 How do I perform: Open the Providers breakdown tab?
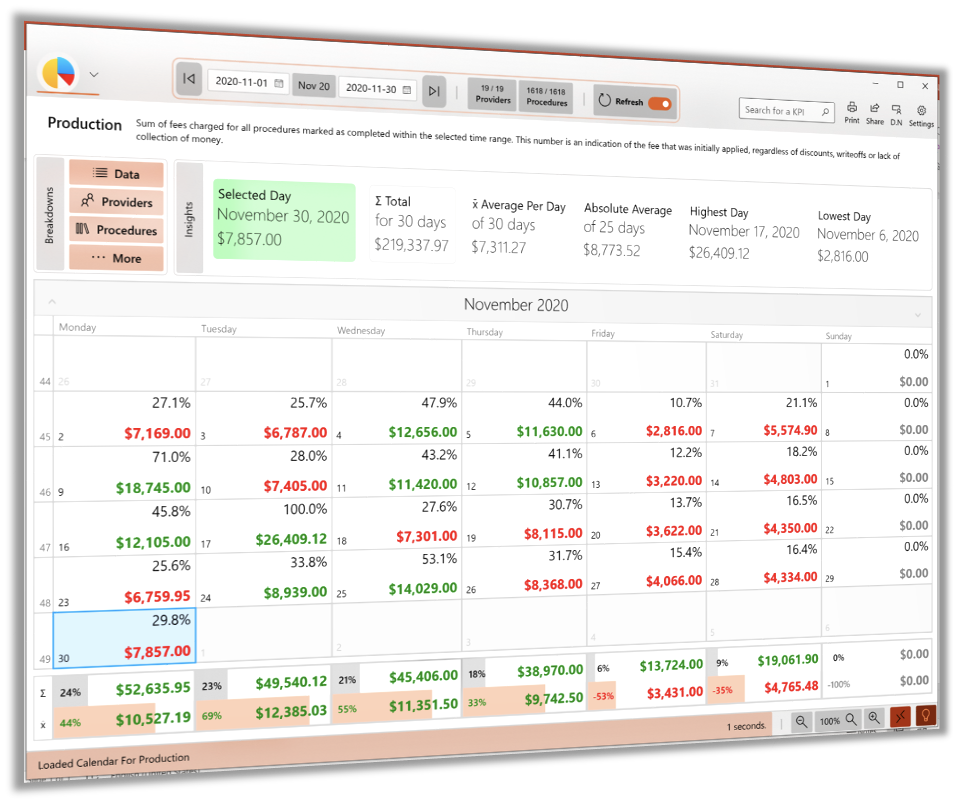(116, 201)
